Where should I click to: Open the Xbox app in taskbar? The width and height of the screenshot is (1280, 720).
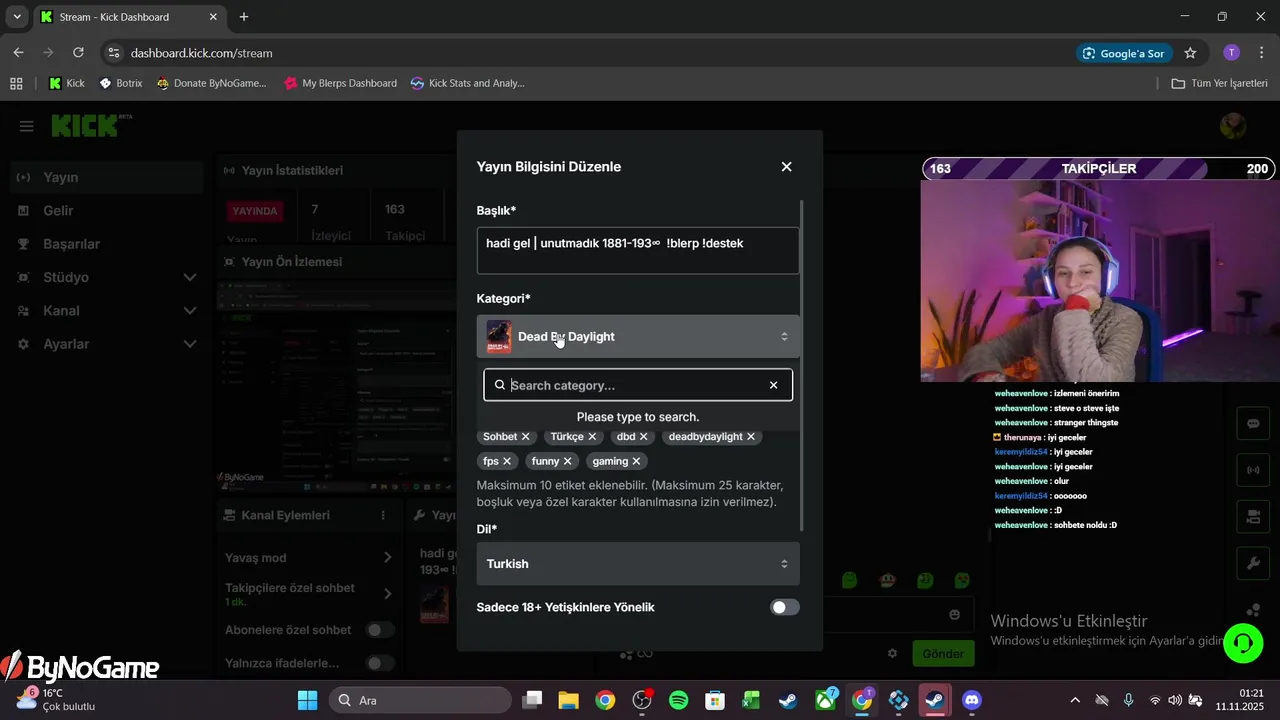click(826, 700)
